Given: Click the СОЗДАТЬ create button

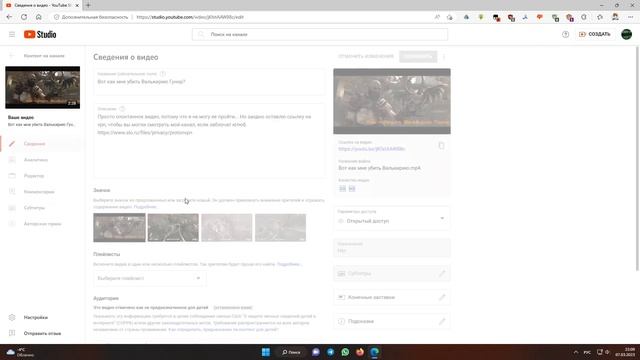Looking at the screenshot, I should pos(595,34).
